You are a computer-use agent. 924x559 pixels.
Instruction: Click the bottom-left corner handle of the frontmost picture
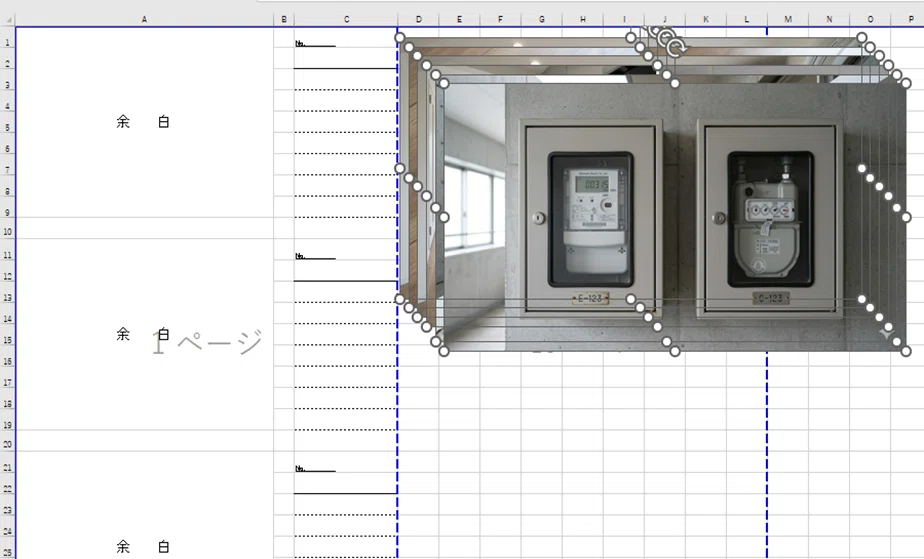point(444,351)
